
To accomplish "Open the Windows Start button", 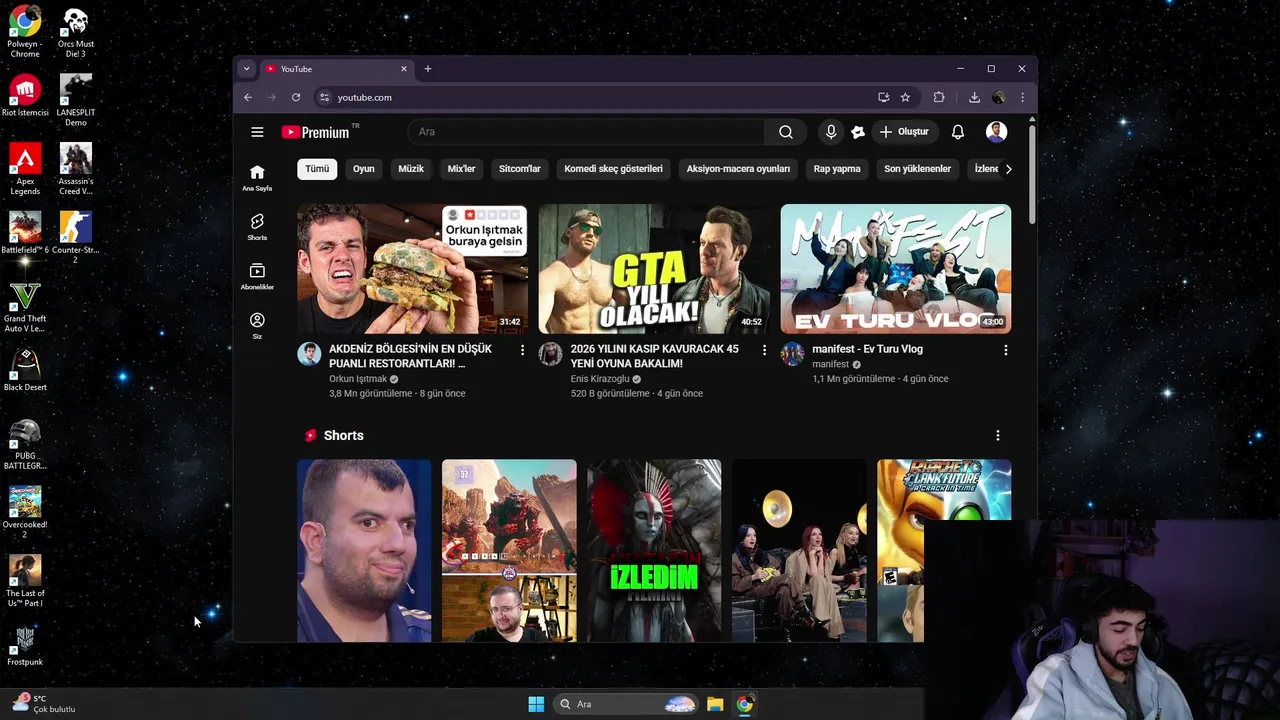I will pos(536,704).
